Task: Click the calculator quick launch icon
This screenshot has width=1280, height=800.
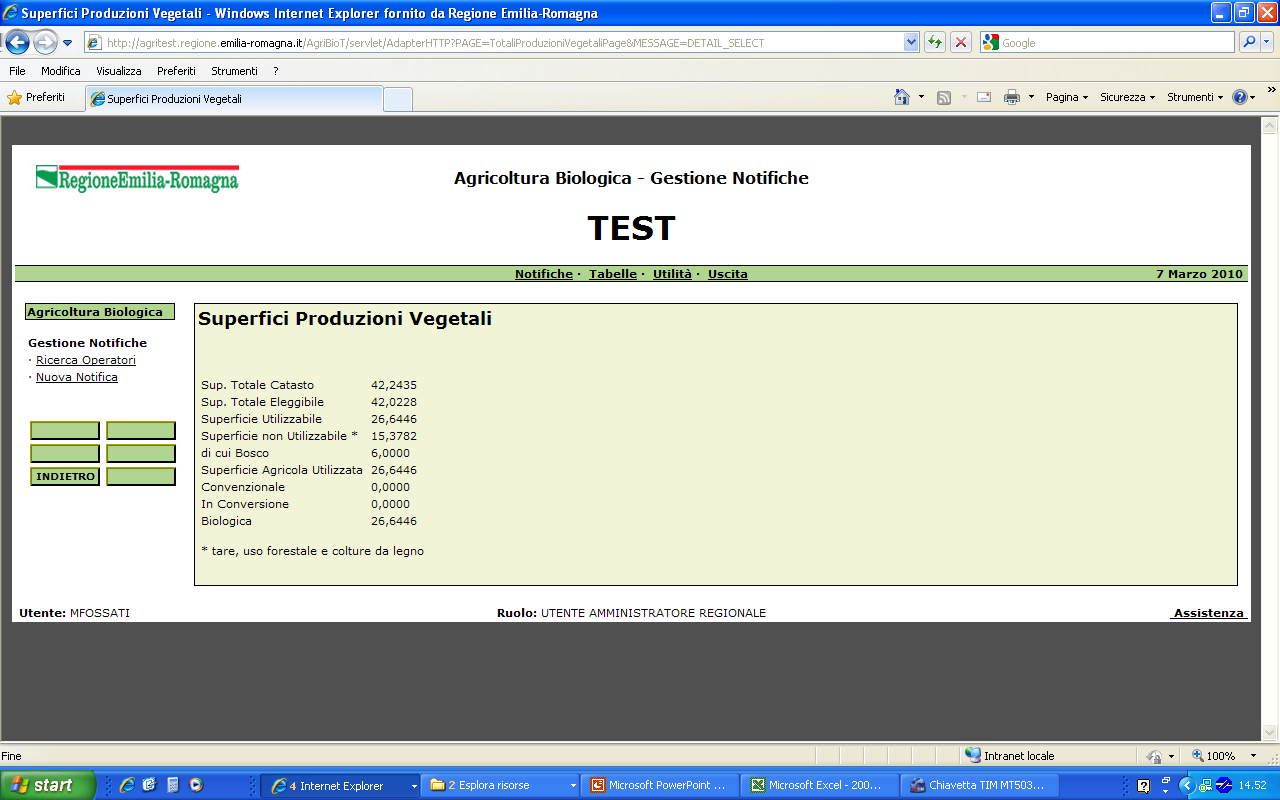Action: [172, 785]
